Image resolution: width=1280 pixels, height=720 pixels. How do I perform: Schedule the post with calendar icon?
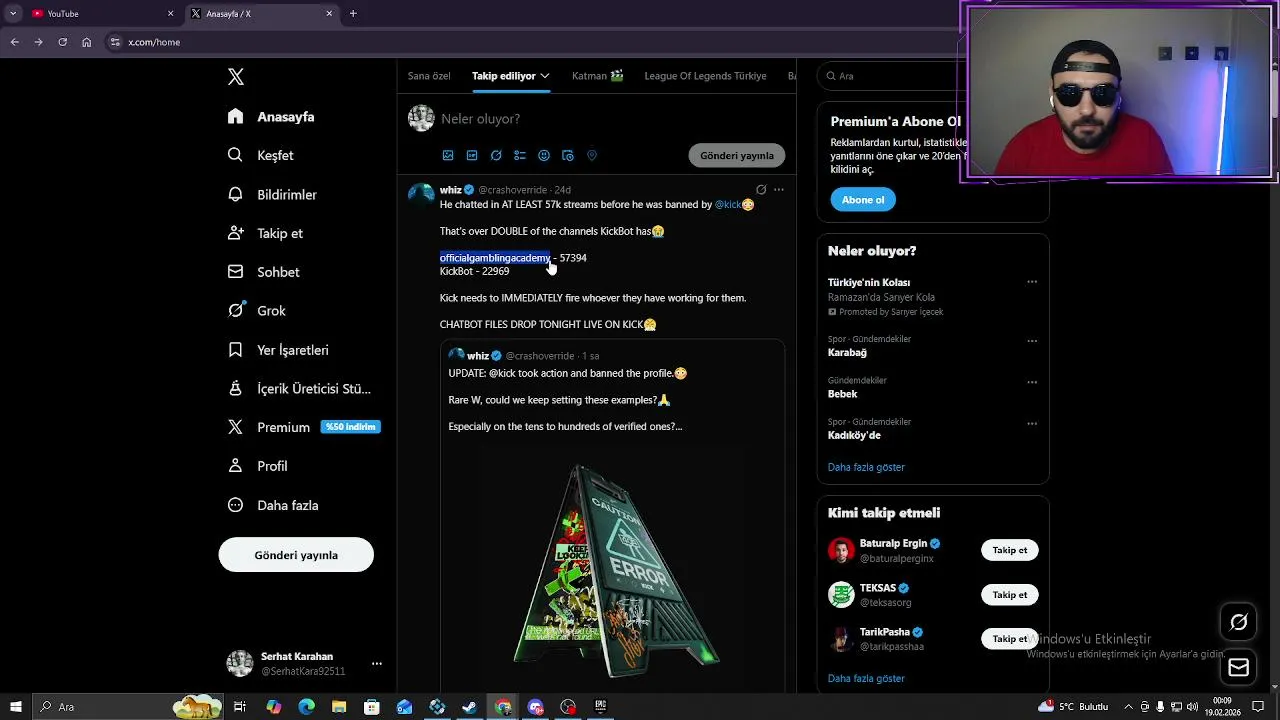(x=568, y=155)
